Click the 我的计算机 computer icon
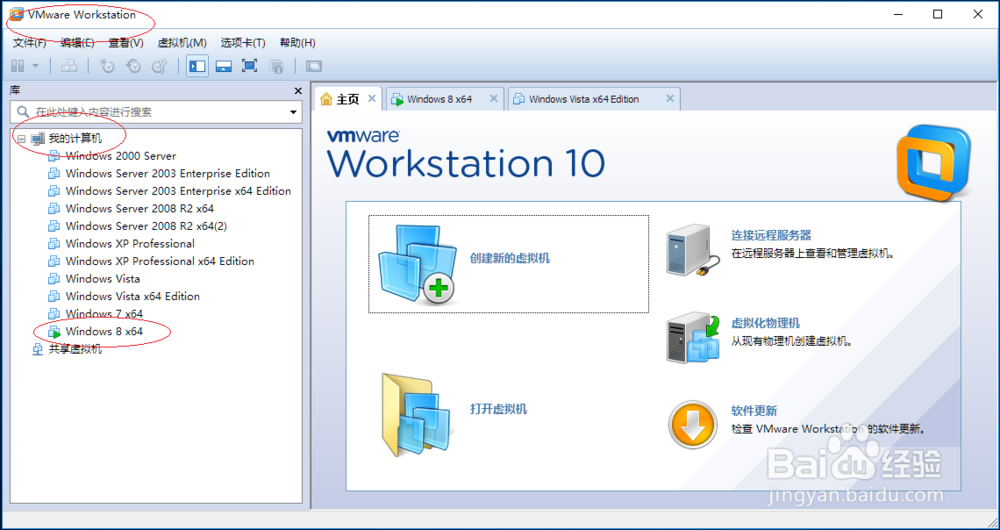The height and width of the screenshot is (530, 1000). point(38,138)
